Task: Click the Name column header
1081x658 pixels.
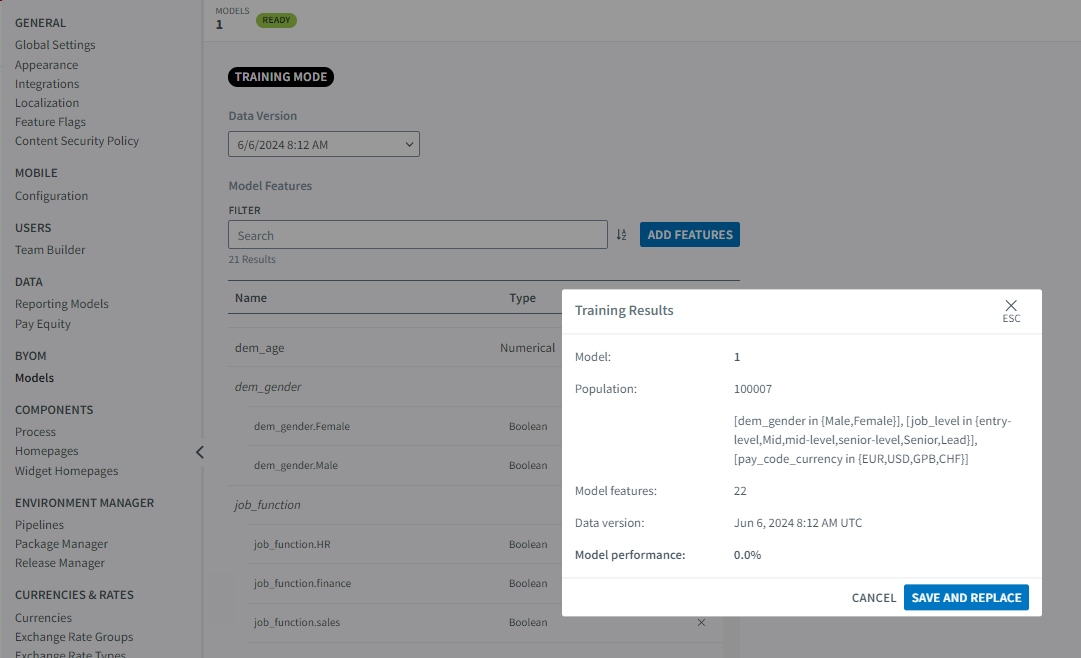Action: 251,298
